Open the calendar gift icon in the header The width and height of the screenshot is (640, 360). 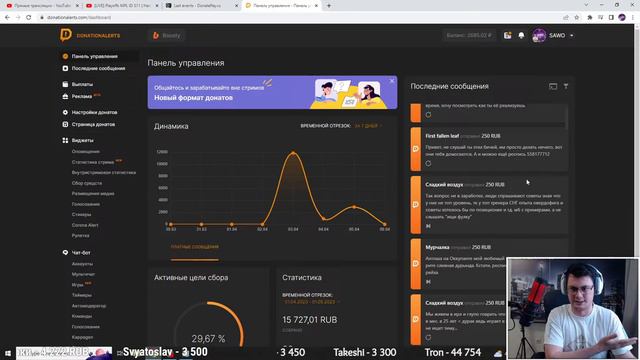[x=507, y=36]
